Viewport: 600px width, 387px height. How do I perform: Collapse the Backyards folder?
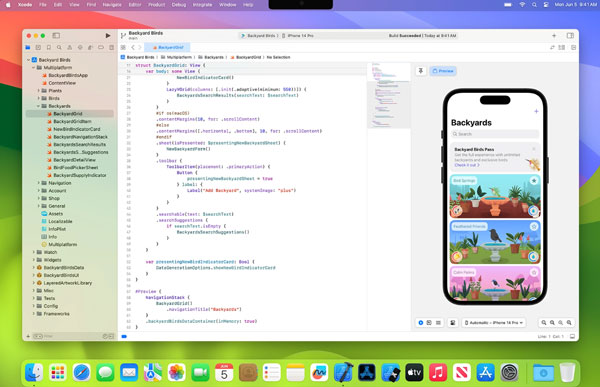[x=39, y=106]
